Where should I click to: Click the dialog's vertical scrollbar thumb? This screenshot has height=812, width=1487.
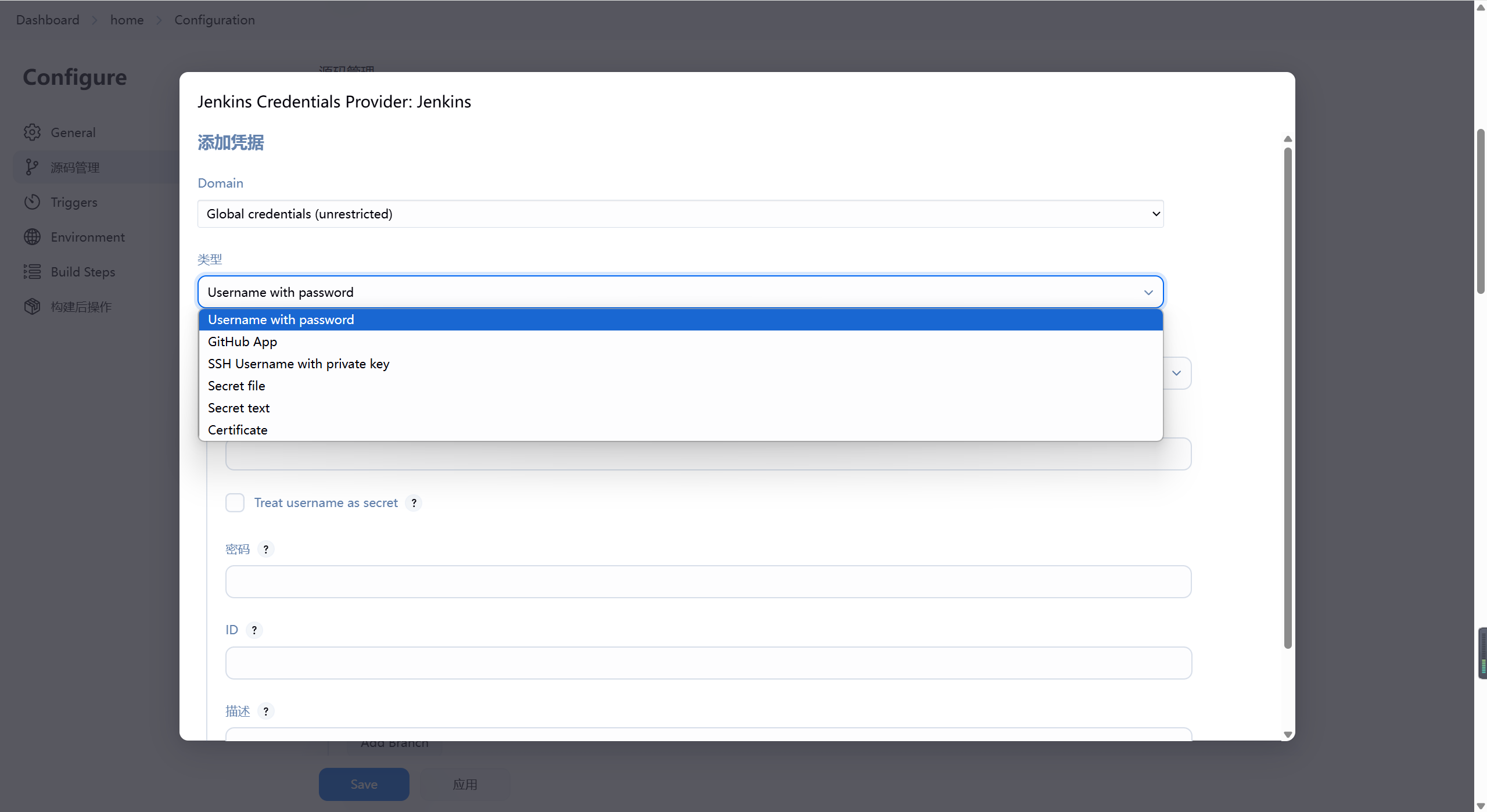[x=1288, y=398]
